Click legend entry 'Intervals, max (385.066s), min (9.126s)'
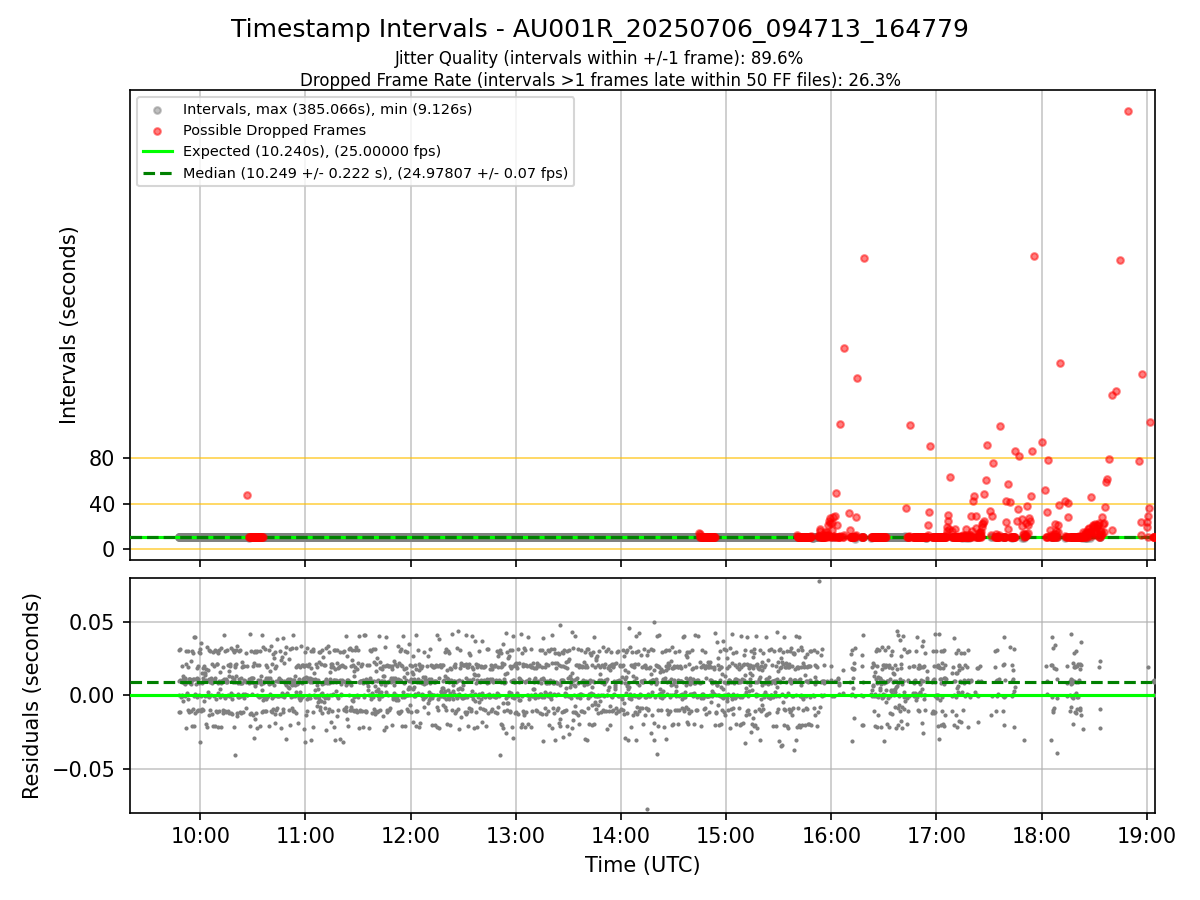This screenshot has width=1200, height=900. pyautogui.click(x=327, y=108)
